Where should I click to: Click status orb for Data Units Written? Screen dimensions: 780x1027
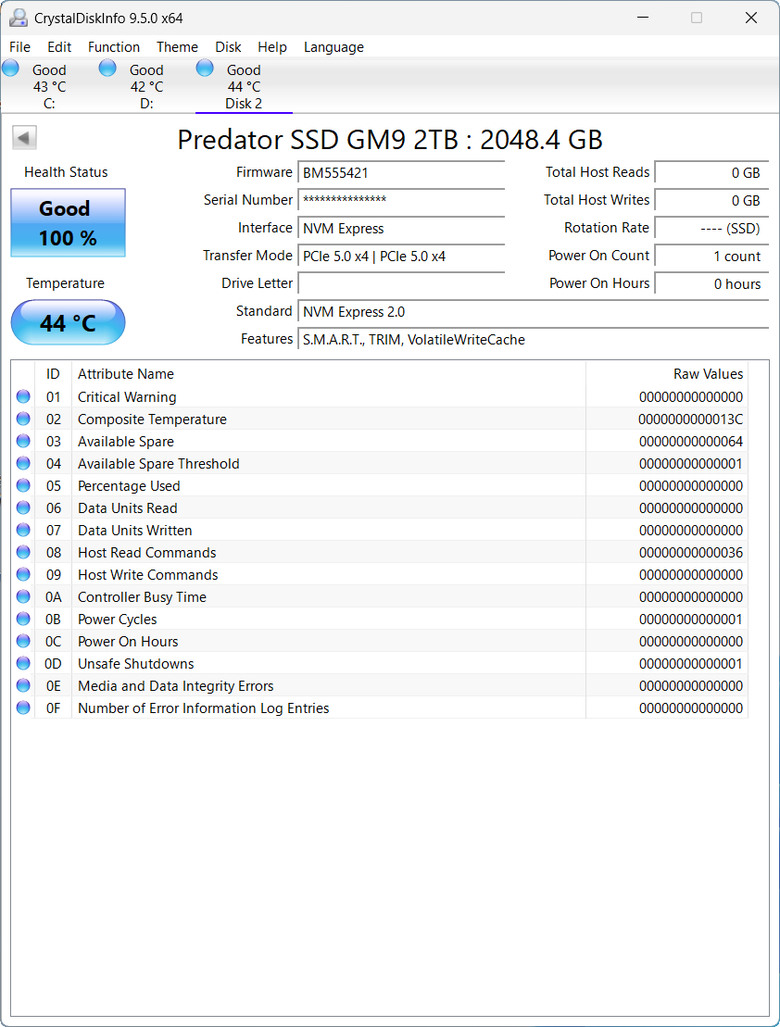[24, 530]
